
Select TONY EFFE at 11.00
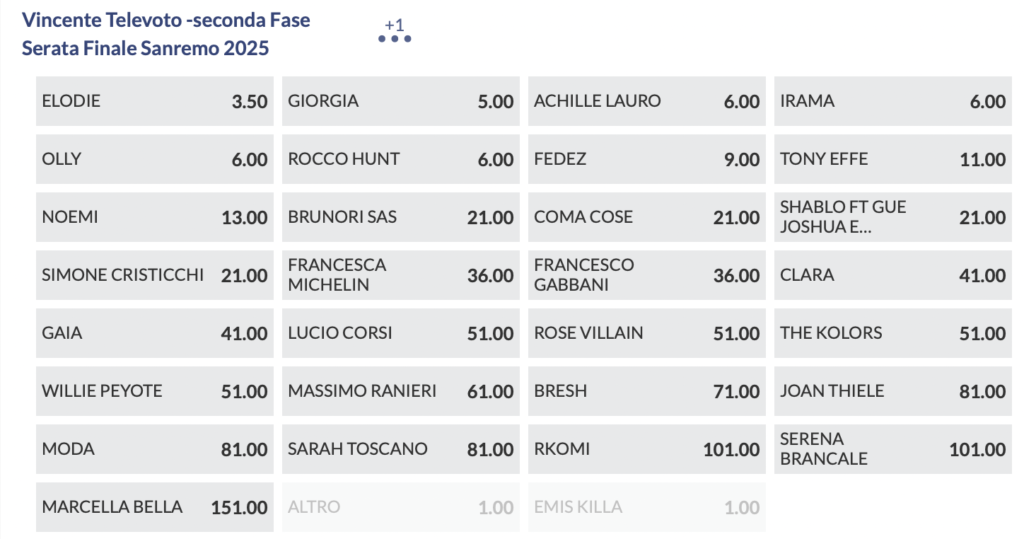[892, 159]
